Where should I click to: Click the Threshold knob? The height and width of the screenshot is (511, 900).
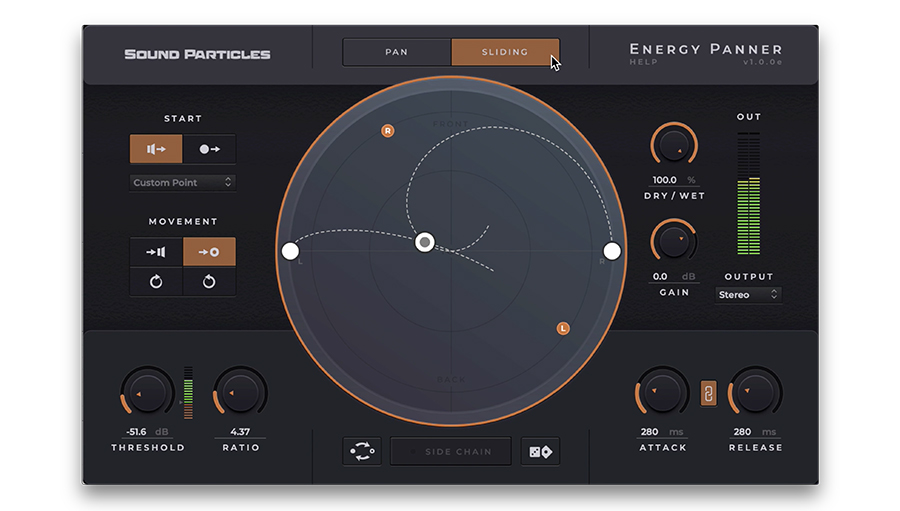pos(148,393)
